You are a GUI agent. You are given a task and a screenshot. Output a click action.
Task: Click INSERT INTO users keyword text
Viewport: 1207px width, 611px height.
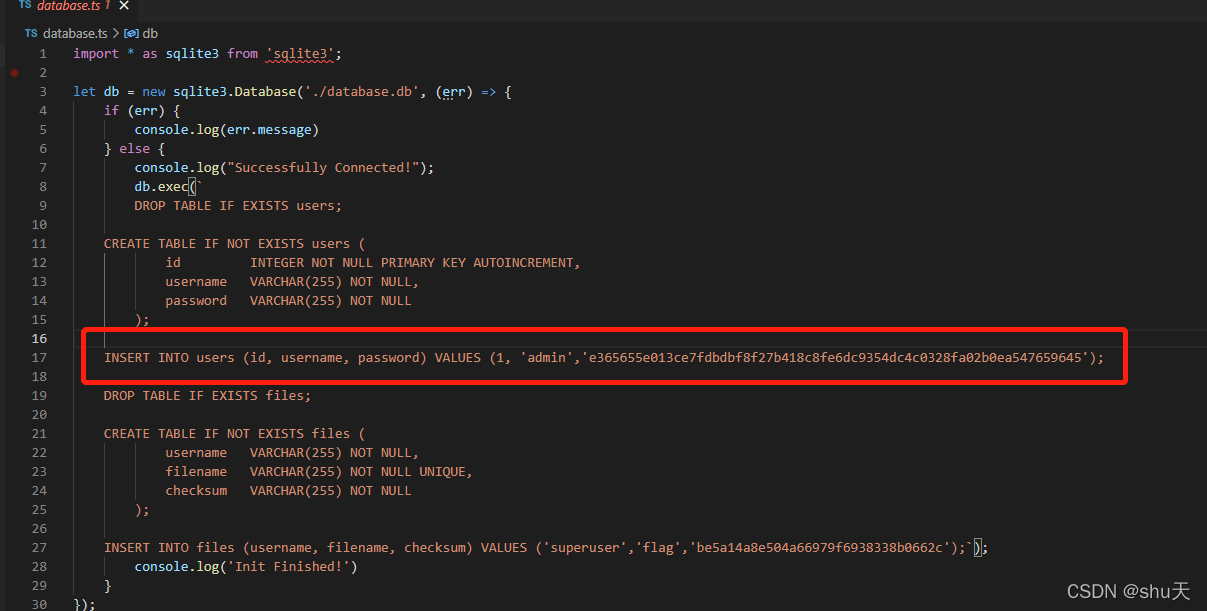[169, 358]
